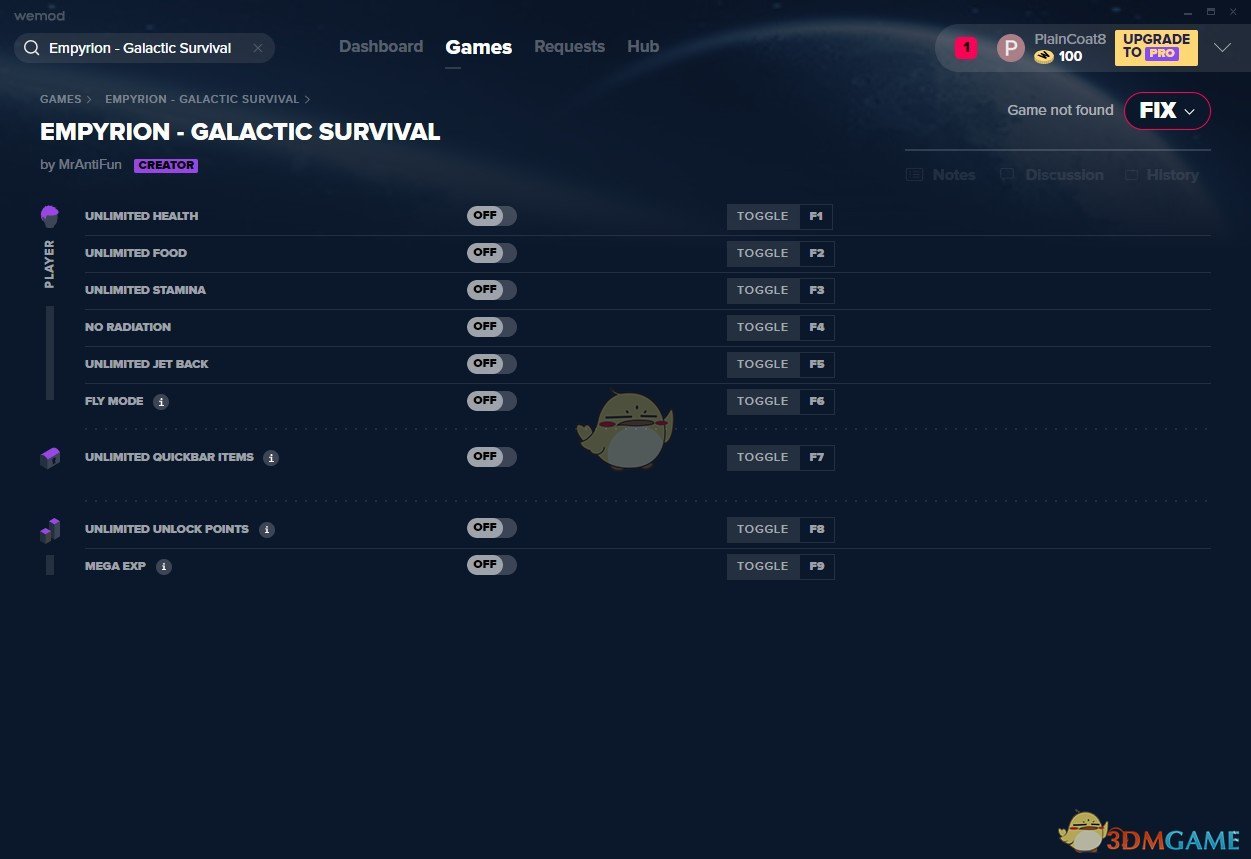Viewport: 1251px width, 859px height.
Task: Go to the Requests tab
Action: (569, 47)
